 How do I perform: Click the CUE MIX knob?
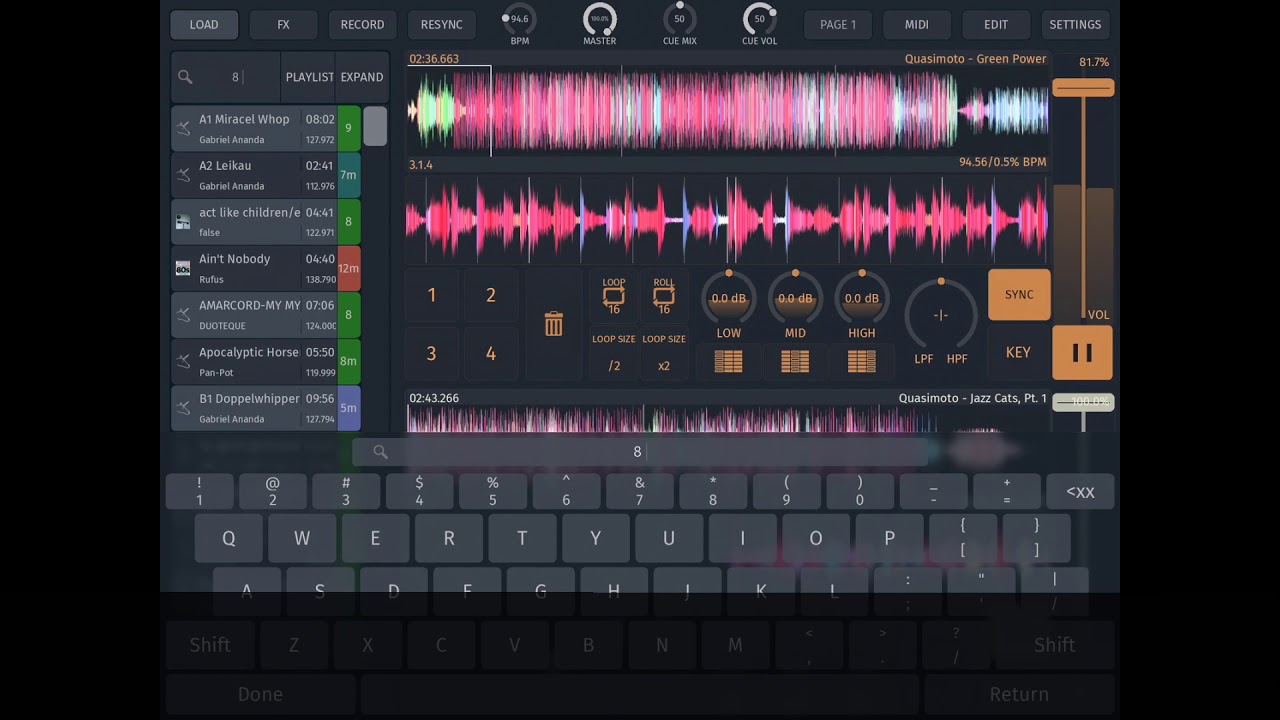coord(680,18)
